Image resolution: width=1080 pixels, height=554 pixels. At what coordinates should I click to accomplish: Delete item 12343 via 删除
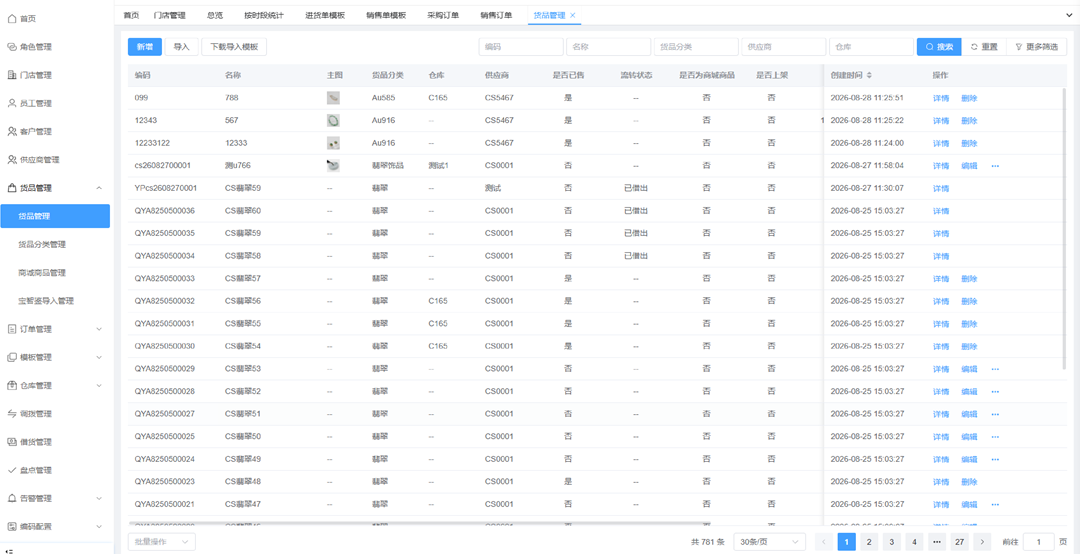[969, 121]
